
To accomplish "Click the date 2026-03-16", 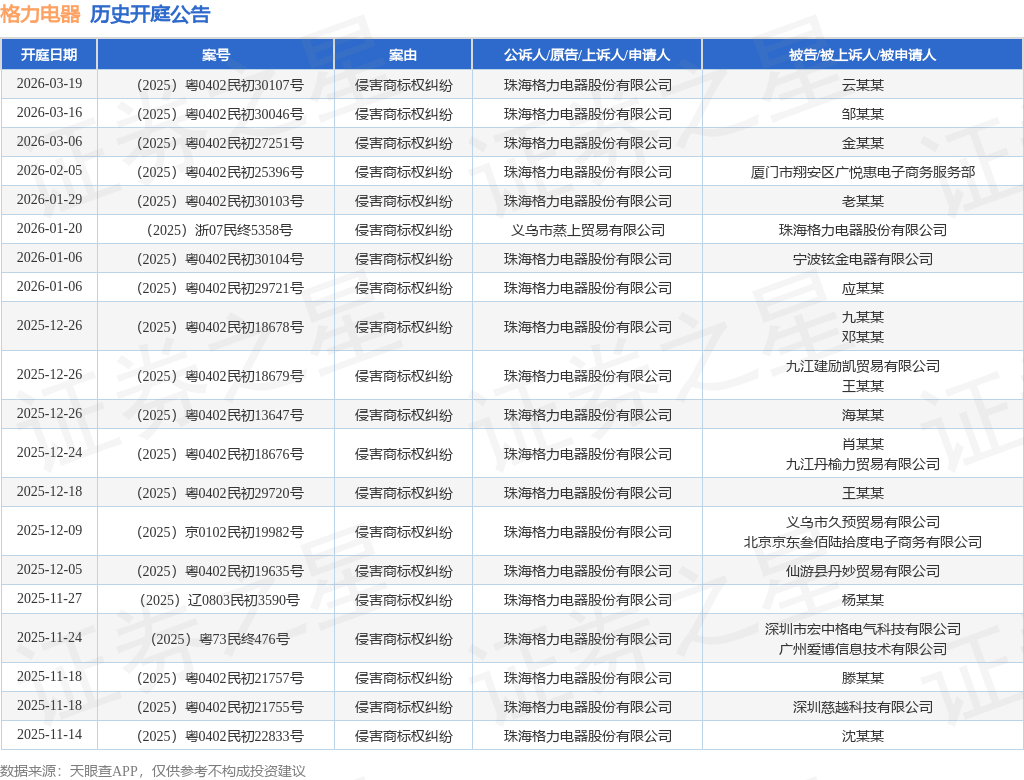I will coord(50,112).
